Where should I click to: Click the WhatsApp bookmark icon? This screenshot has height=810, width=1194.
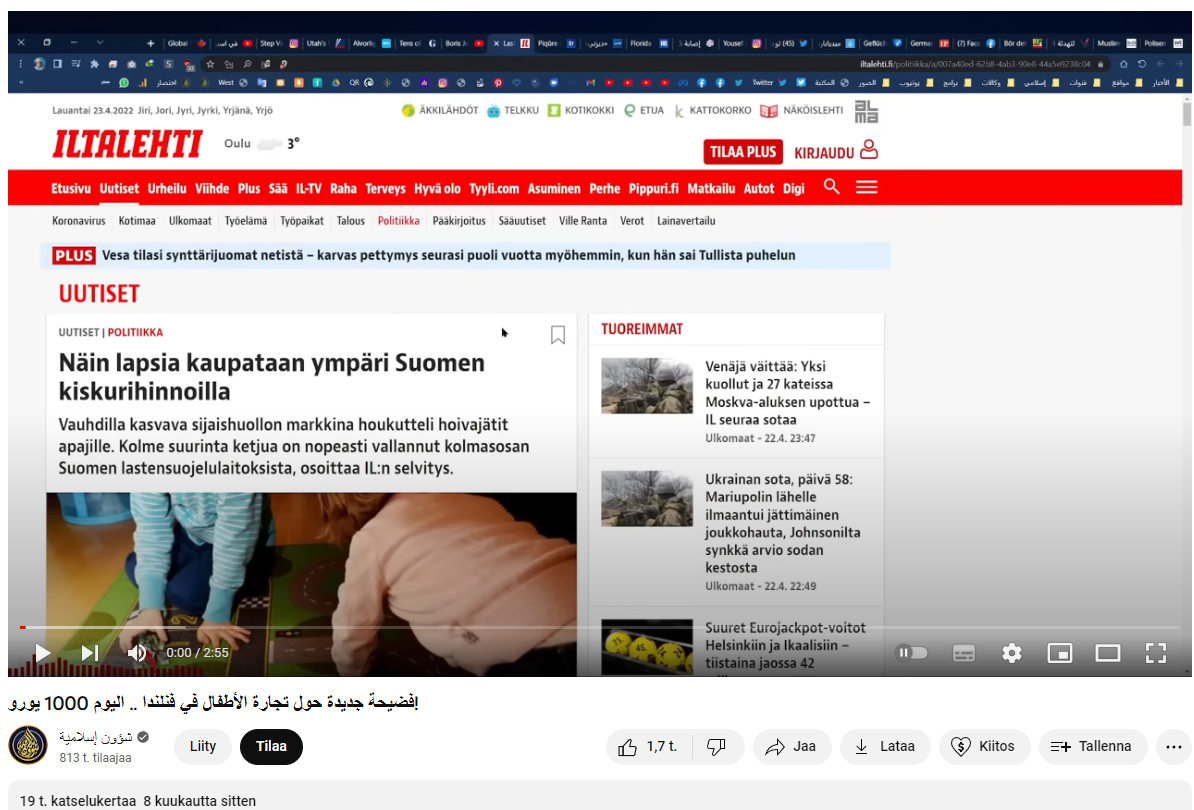(x=123, y=82)
